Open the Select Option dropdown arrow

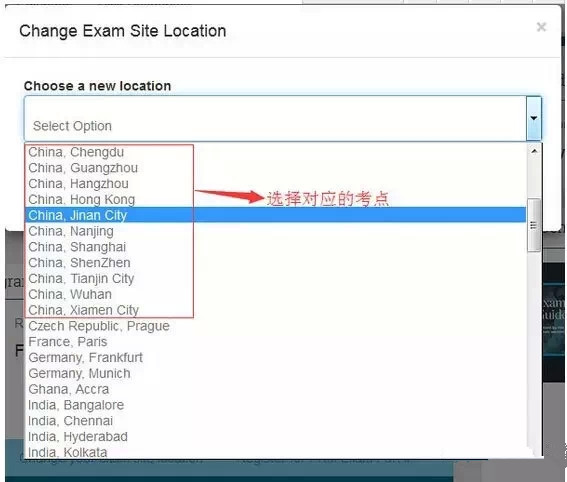[x=534, y=118]
